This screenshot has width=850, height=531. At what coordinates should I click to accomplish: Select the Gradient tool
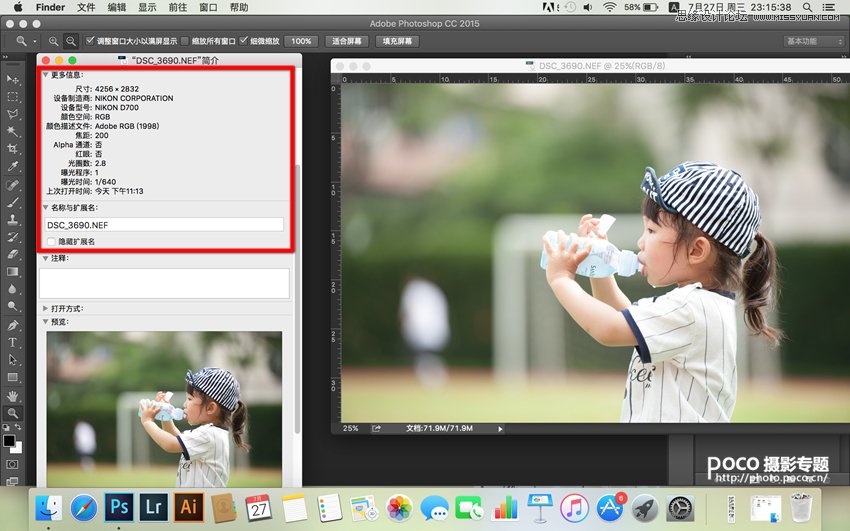pos(12,271)
